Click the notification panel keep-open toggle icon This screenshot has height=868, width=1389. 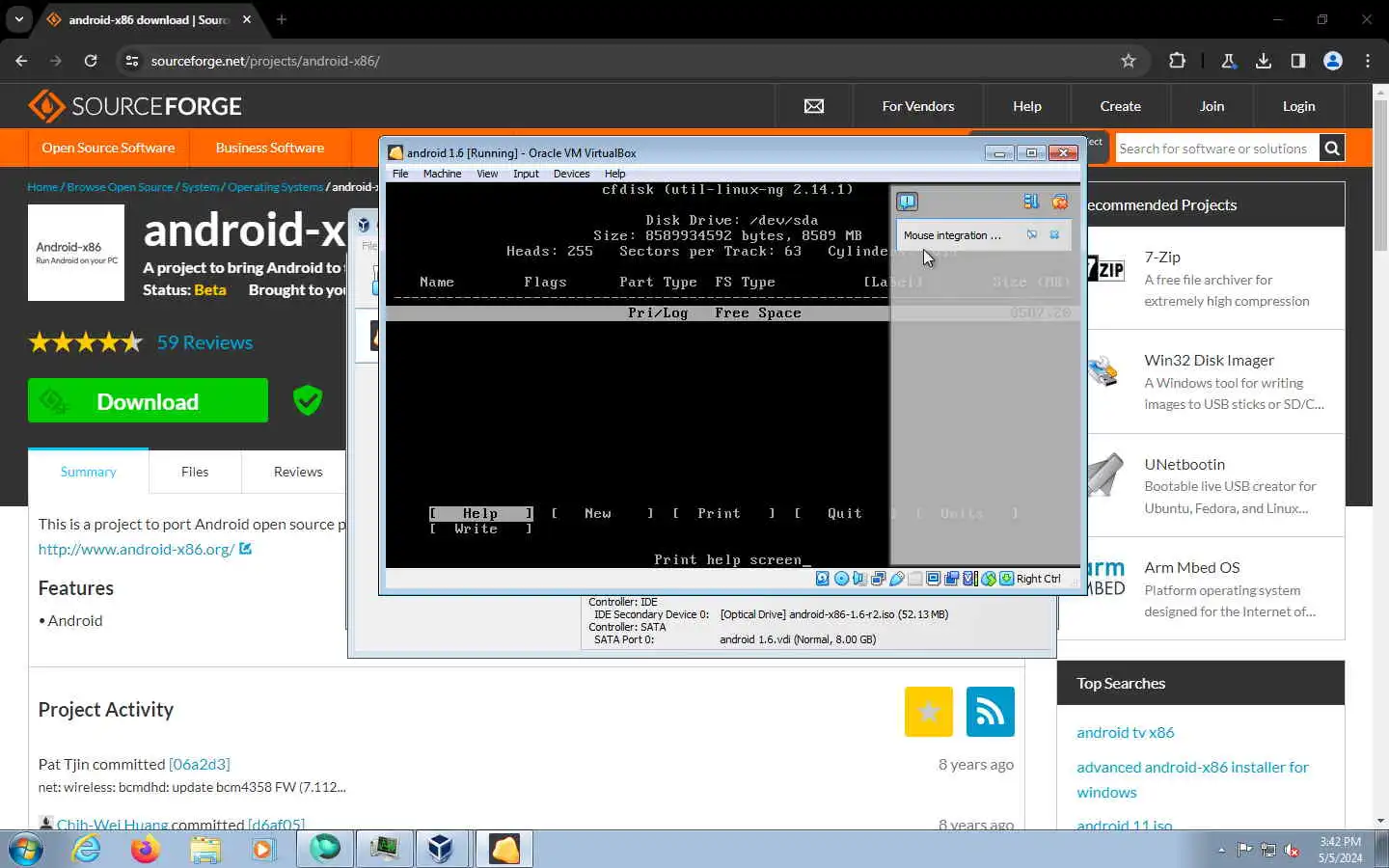tap(1031, 202)
